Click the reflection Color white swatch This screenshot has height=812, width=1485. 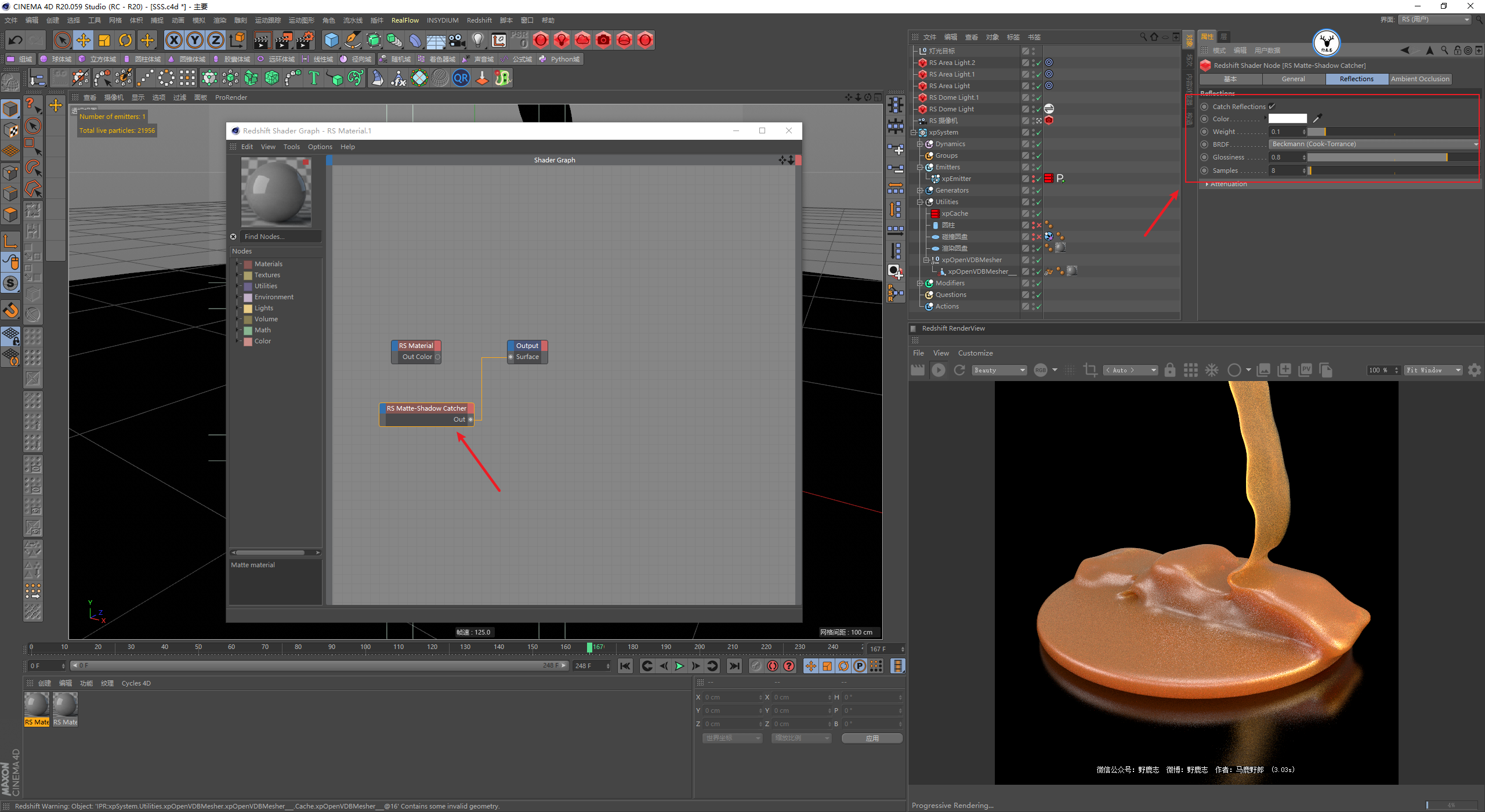pos(1287,119)
